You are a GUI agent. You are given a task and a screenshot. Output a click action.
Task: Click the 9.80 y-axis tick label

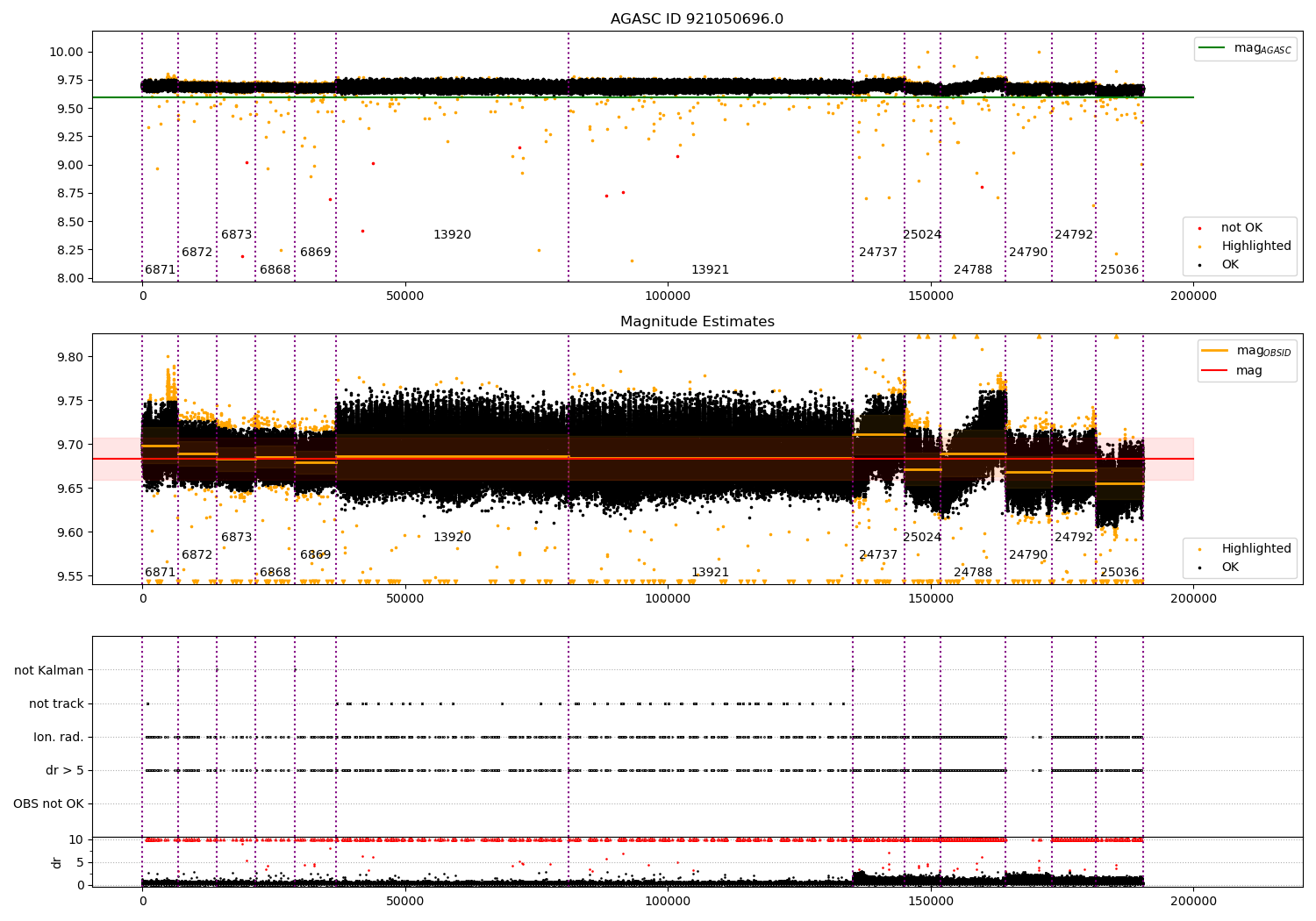point(69,357)
